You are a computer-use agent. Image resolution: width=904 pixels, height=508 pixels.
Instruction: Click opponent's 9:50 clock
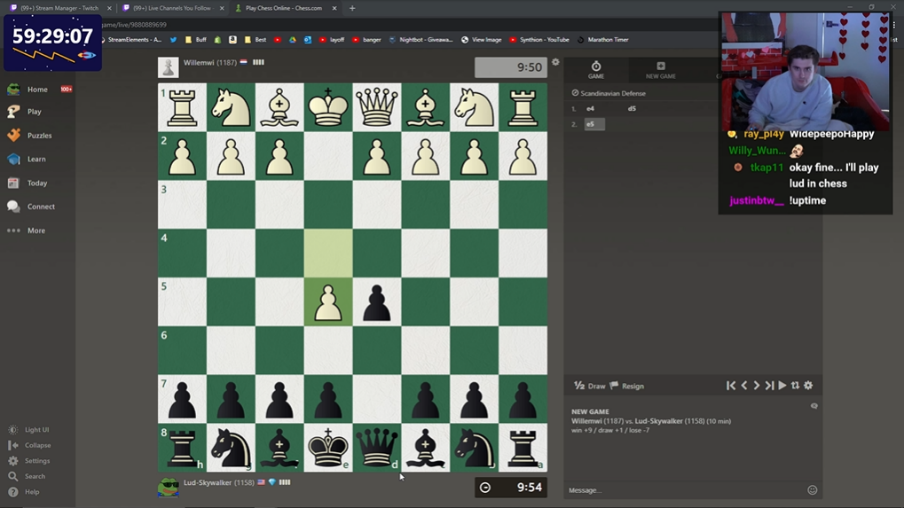click(511, 67)
